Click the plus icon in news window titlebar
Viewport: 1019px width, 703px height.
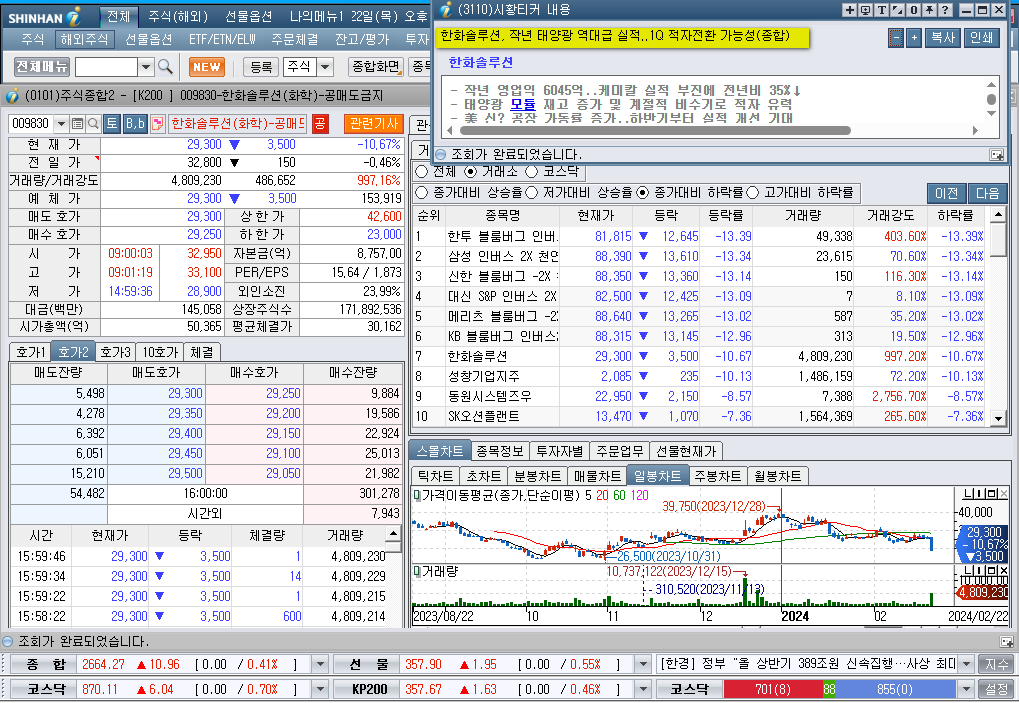point(849,10)
